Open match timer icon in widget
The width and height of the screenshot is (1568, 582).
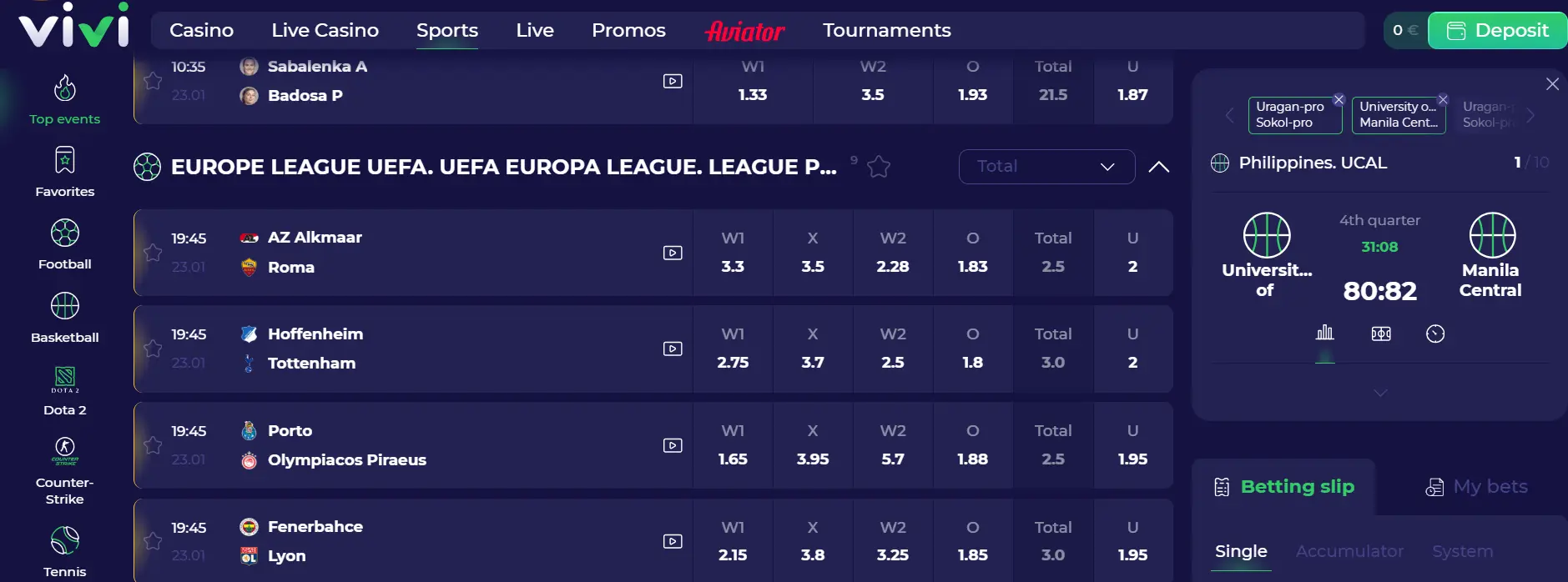[1435, 334]
